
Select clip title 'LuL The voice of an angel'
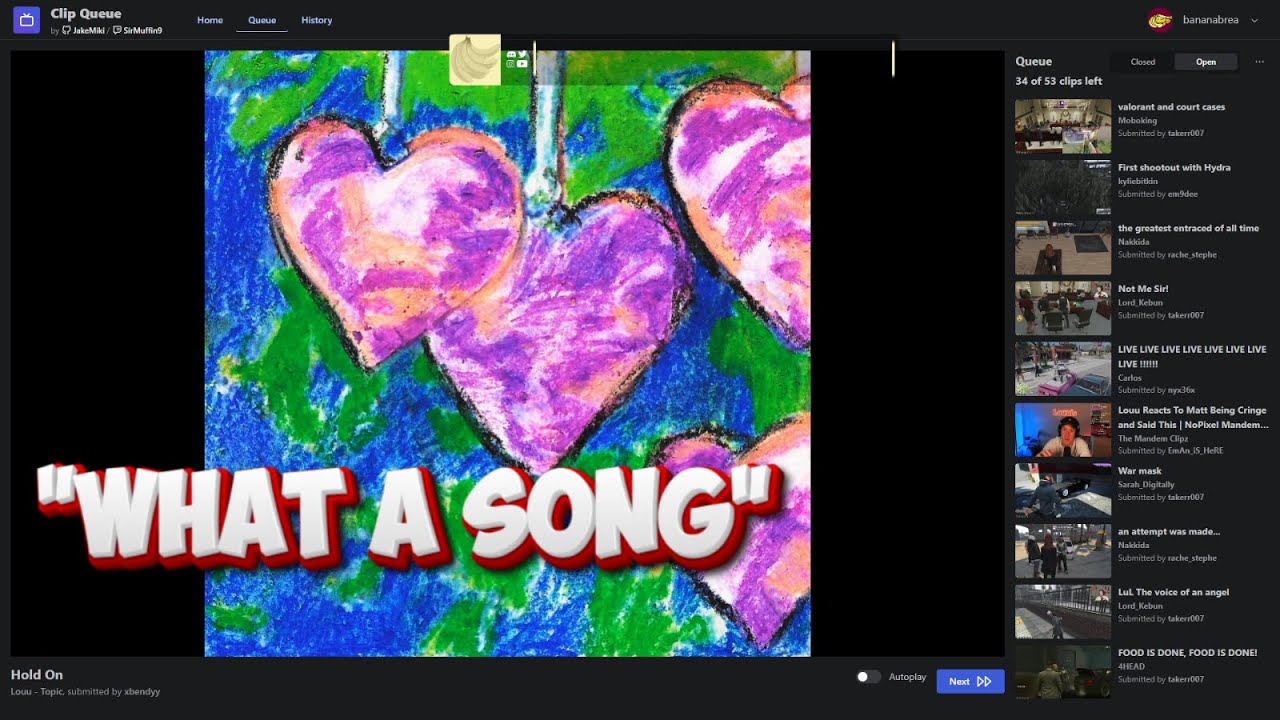(x=1173, y=592)
